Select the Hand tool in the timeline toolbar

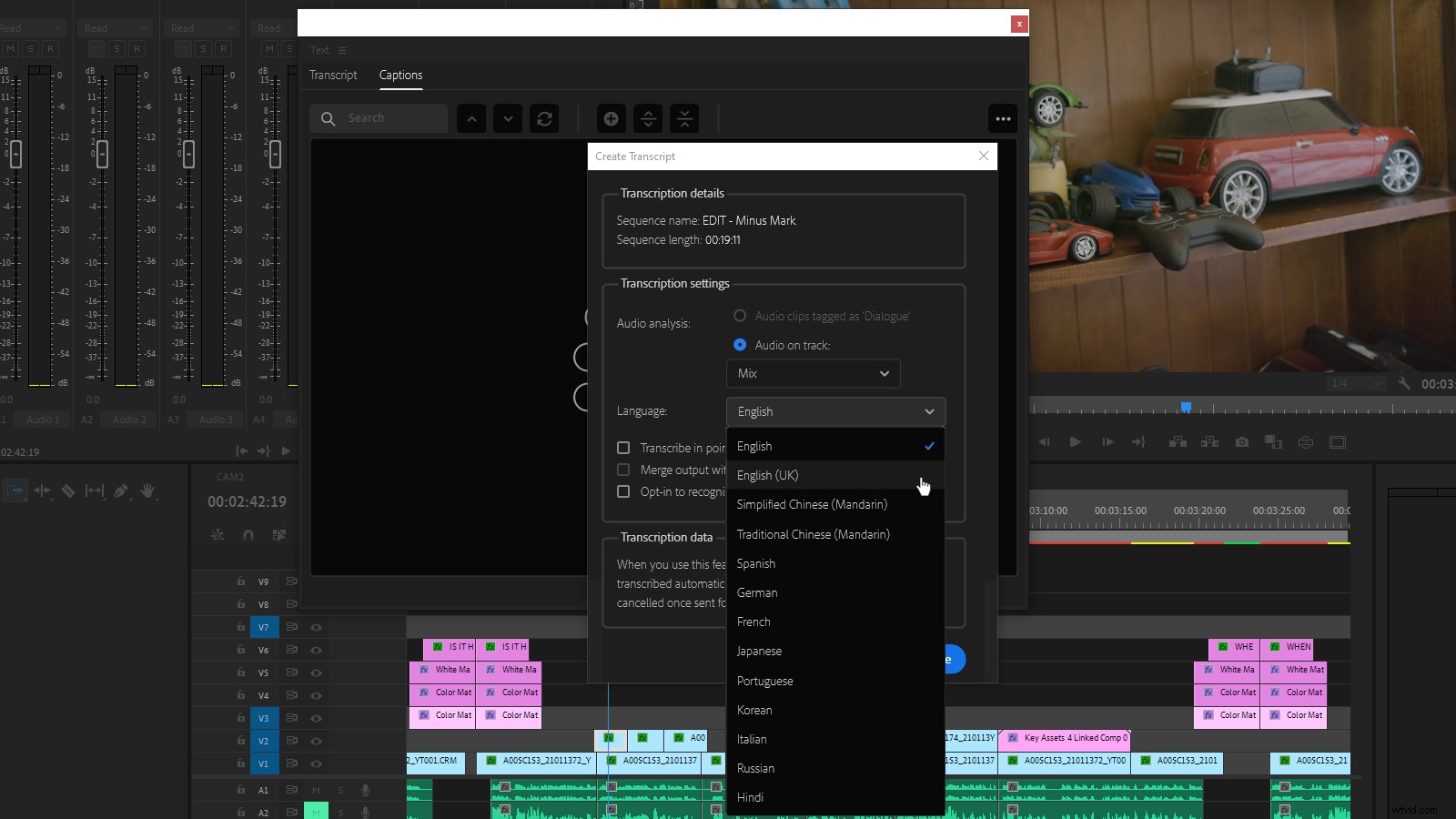[x=148, y=490]
